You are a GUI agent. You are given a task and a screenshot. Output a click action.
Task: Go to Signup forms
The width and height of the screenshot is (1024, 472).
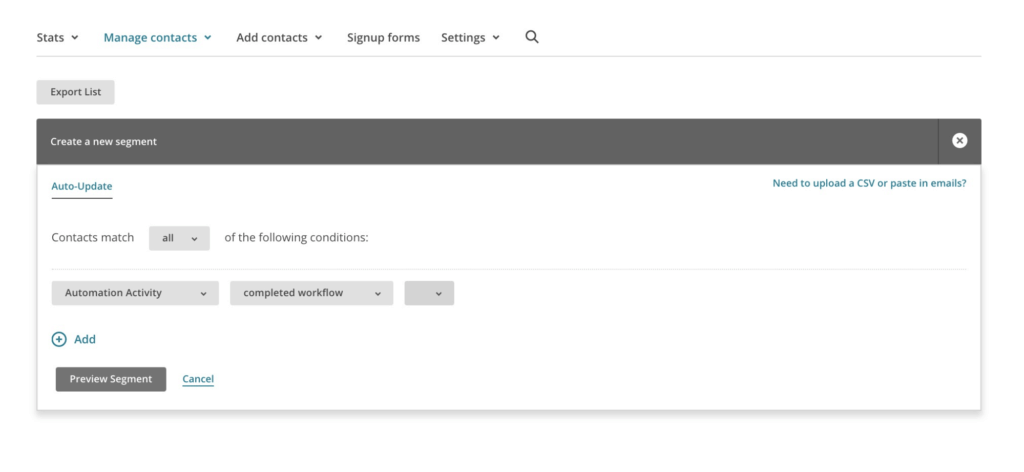383,38
